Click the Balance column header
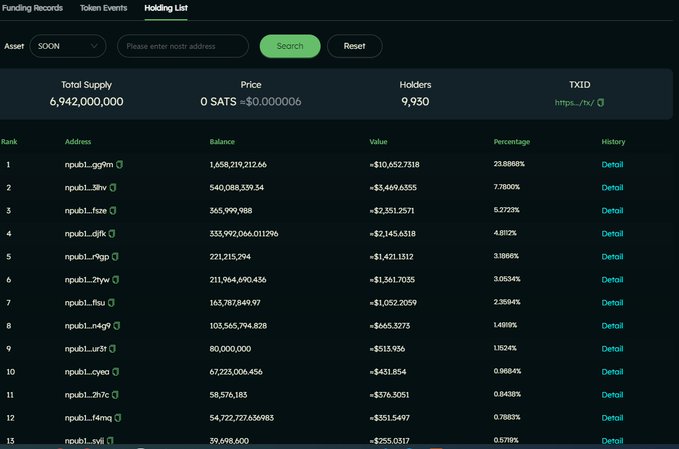Viewport: 679px width, 449px height. [x=222, y=142]
